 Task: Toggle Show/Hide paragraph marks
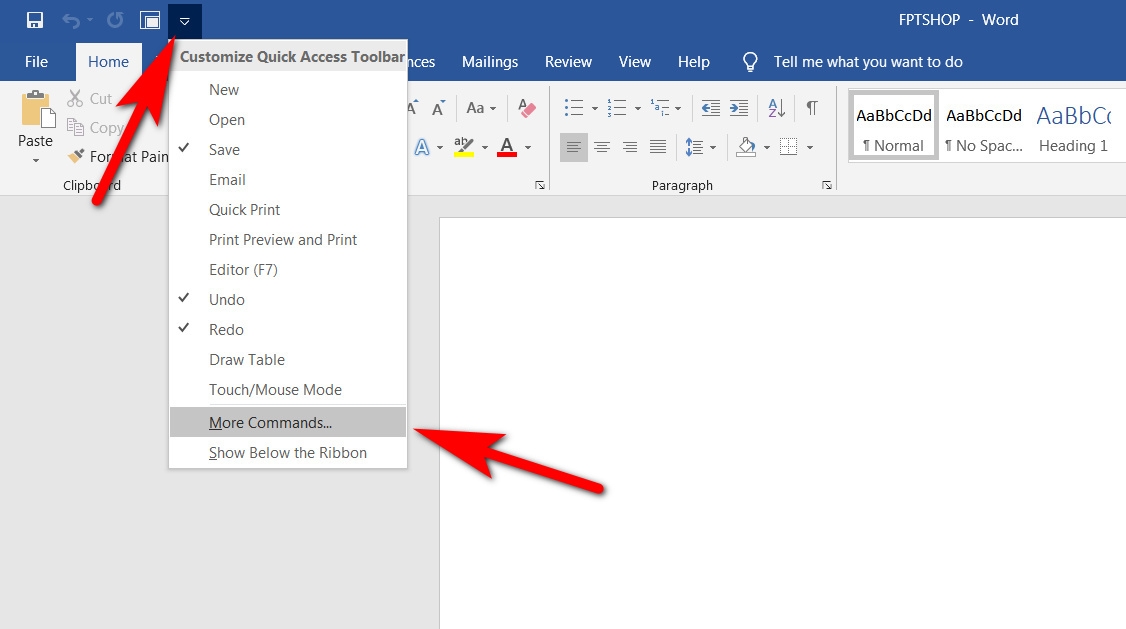click(x=811, y=107)
